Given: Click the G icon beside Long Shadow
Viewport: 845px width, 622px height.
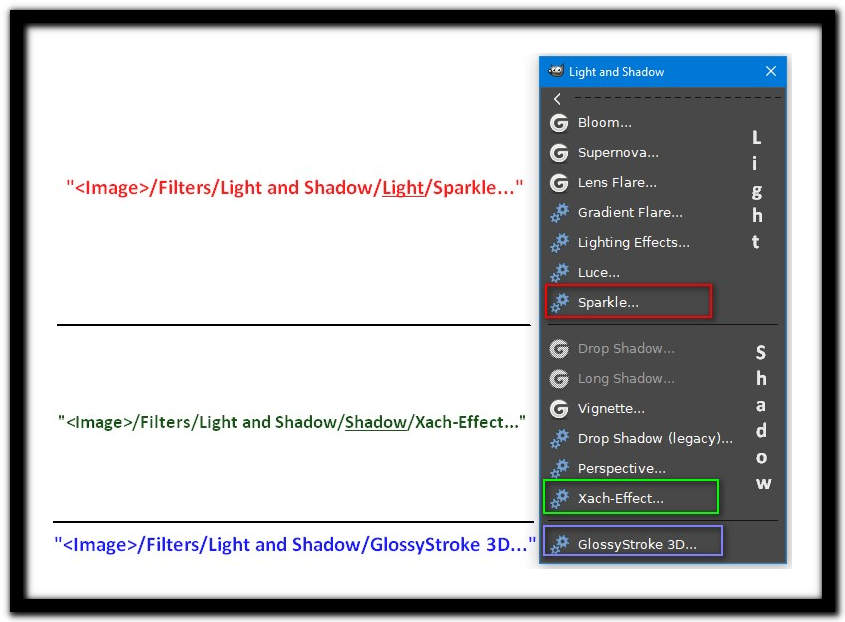Looking at the screenshot, I should pos(559,379).
